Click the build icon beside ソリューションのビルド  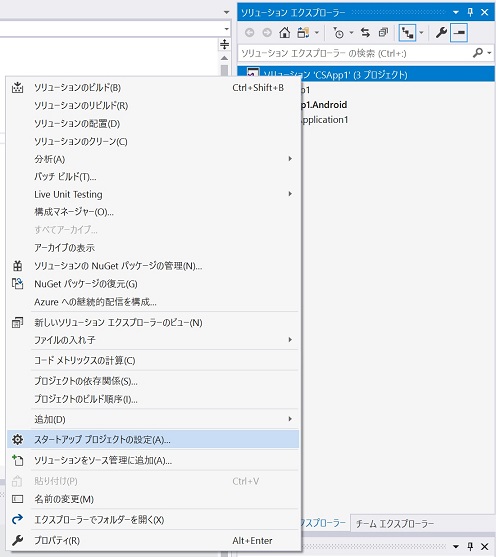(x=17, y=87)
